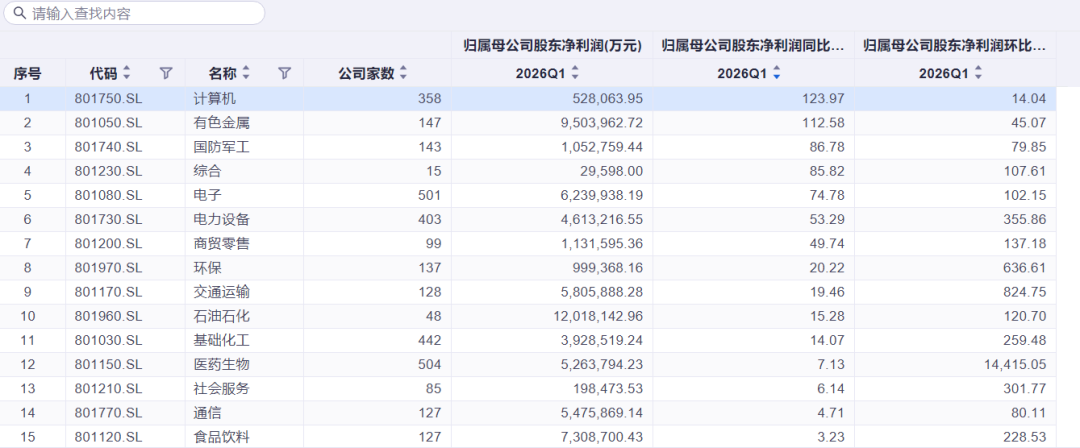This screenshot has height=448, width=1080.
Task: Click code 801740.SL
Action: click(x=108, y=147)
